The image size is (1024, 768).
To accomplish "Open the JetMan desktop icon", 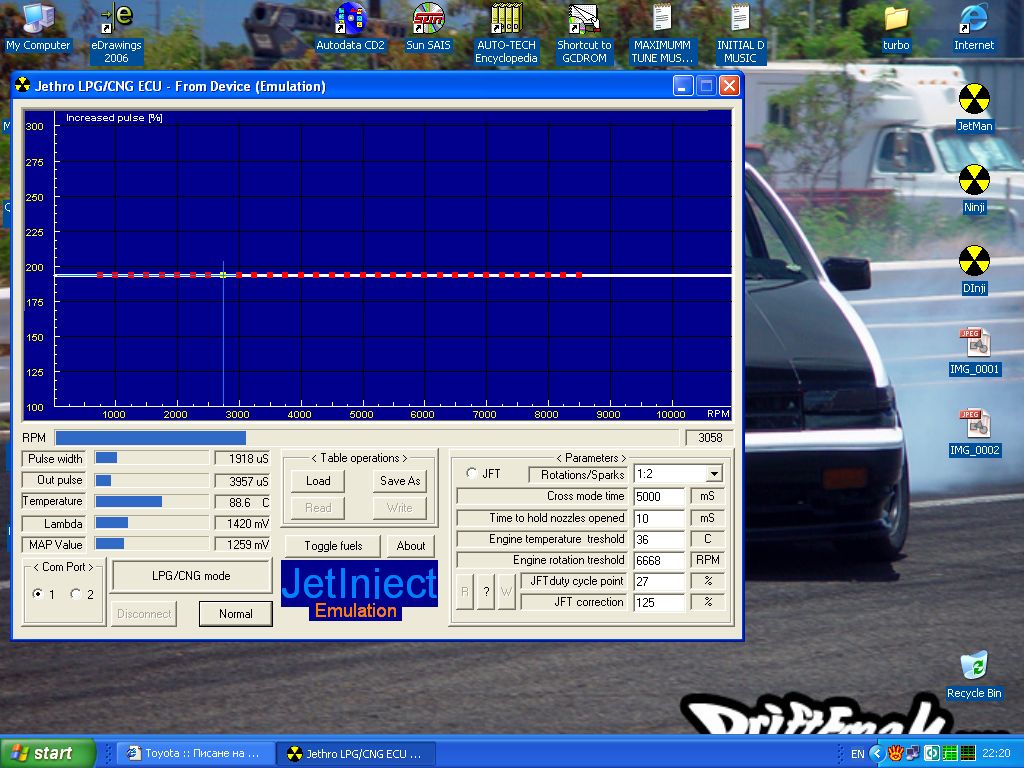I will click(974, 100).
